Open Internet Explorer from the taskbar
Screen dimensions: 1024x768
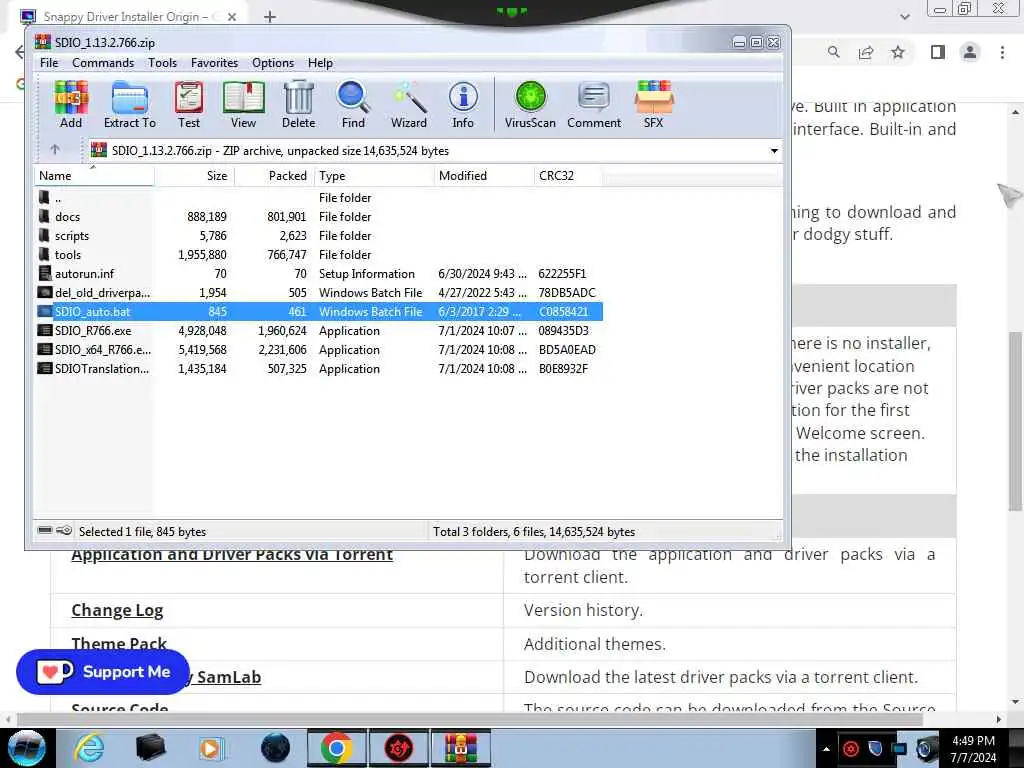[89, 748]
